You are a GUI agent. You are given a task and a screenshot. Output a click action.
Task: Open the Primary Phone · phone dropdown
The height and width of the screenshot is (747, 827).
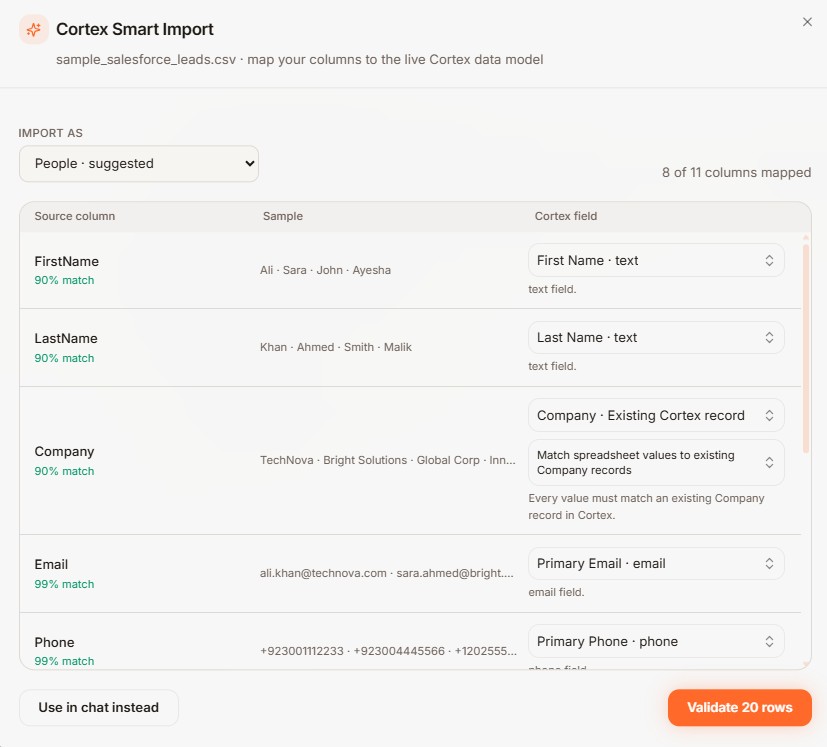(656, 641)
